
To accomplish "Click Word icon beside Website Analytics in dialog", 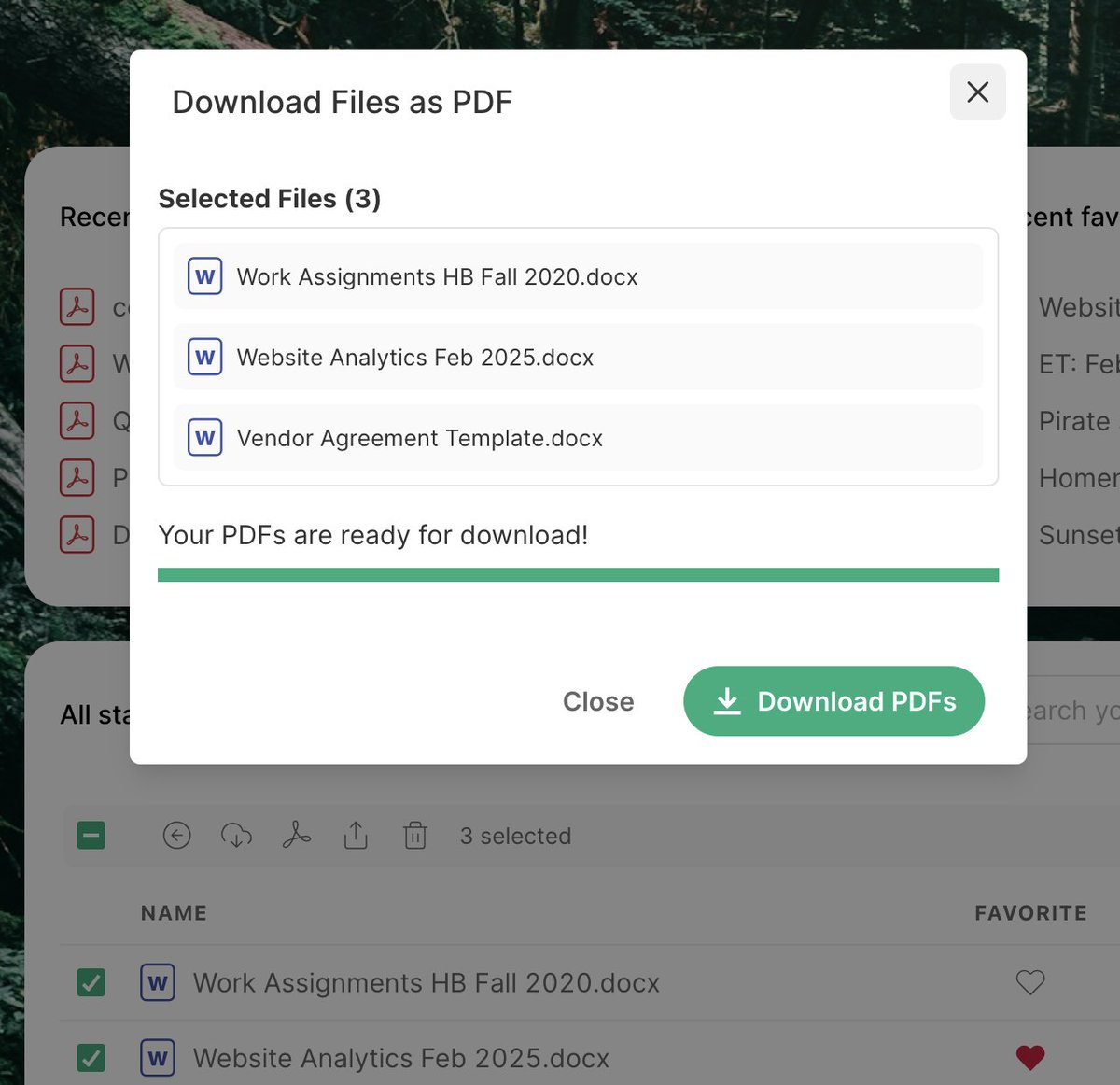I will tap(204, 357).
